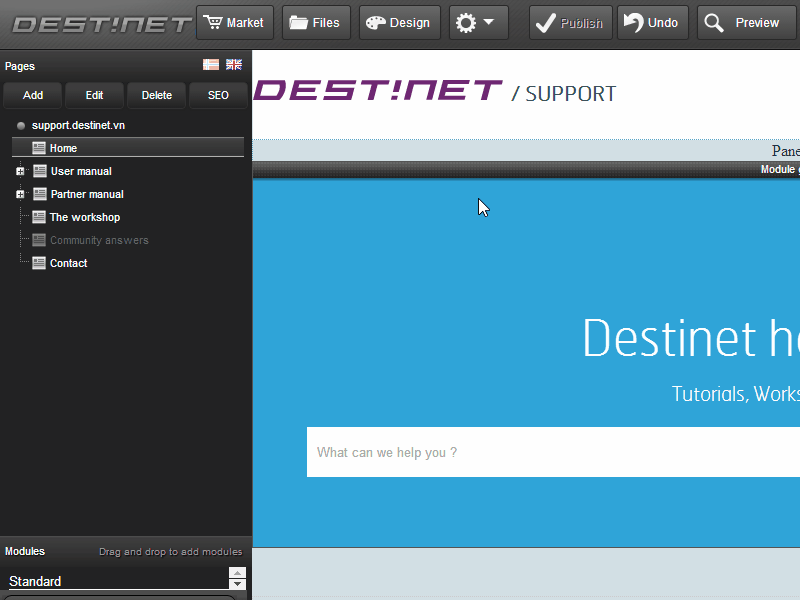800x600 pixels.
Task: Open the Design palette button
Action: tap(398, 23)
